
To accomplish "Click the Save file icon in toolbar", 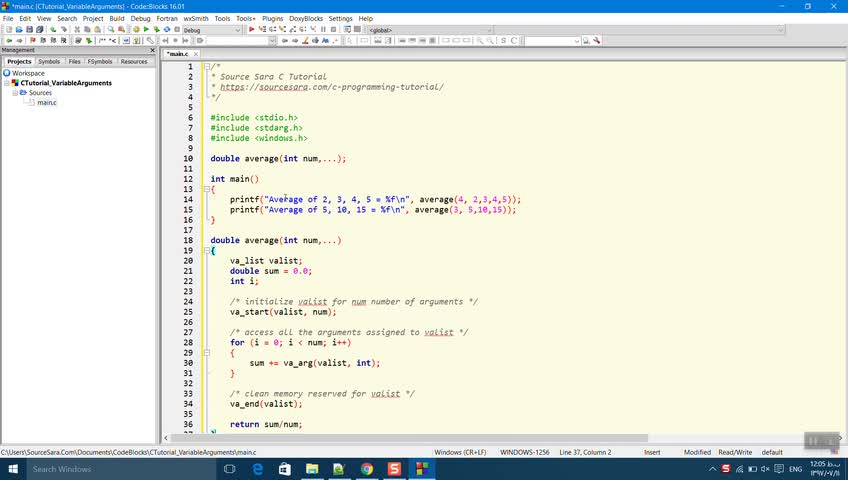I will point(31,30).
